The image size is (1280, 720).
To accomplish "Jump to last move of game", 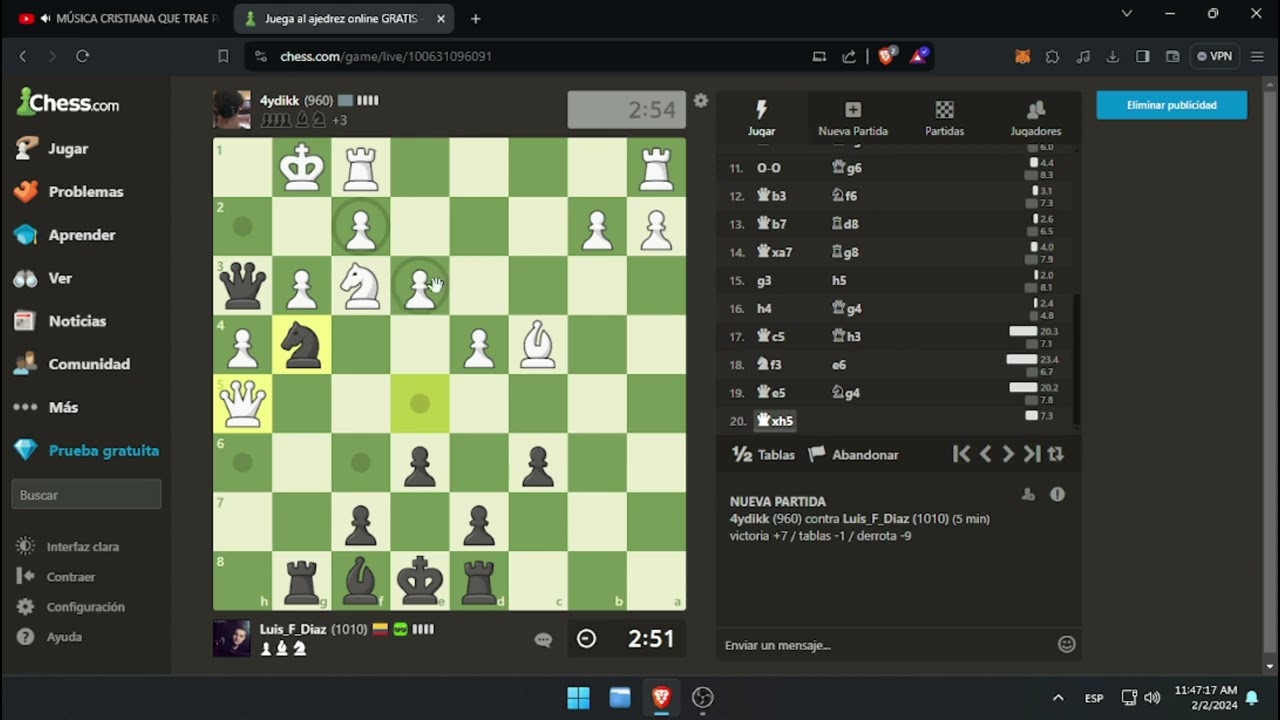I will click(1032, 454).
